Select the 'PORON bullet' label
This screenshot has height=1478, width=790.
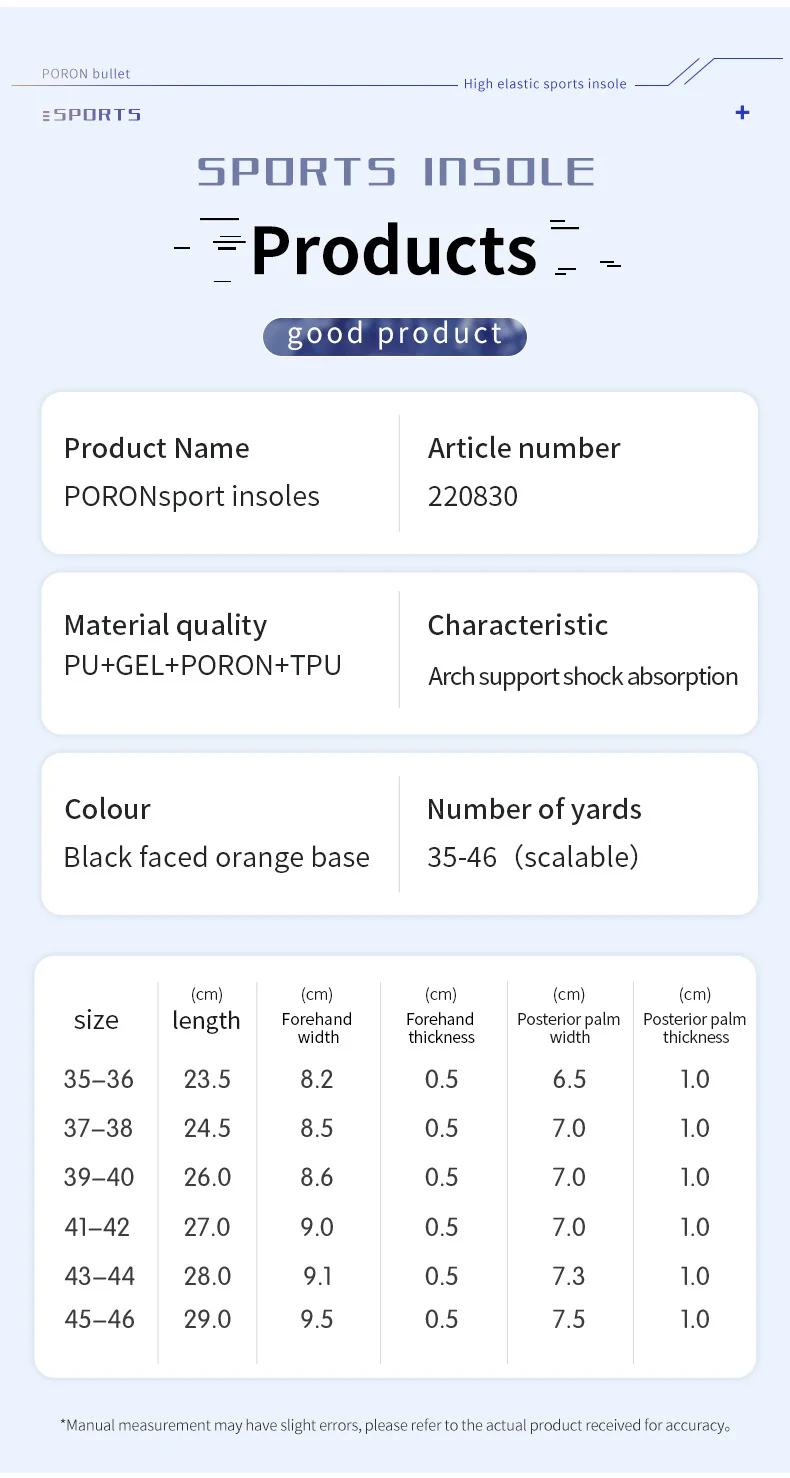click(x=86, y=74)
